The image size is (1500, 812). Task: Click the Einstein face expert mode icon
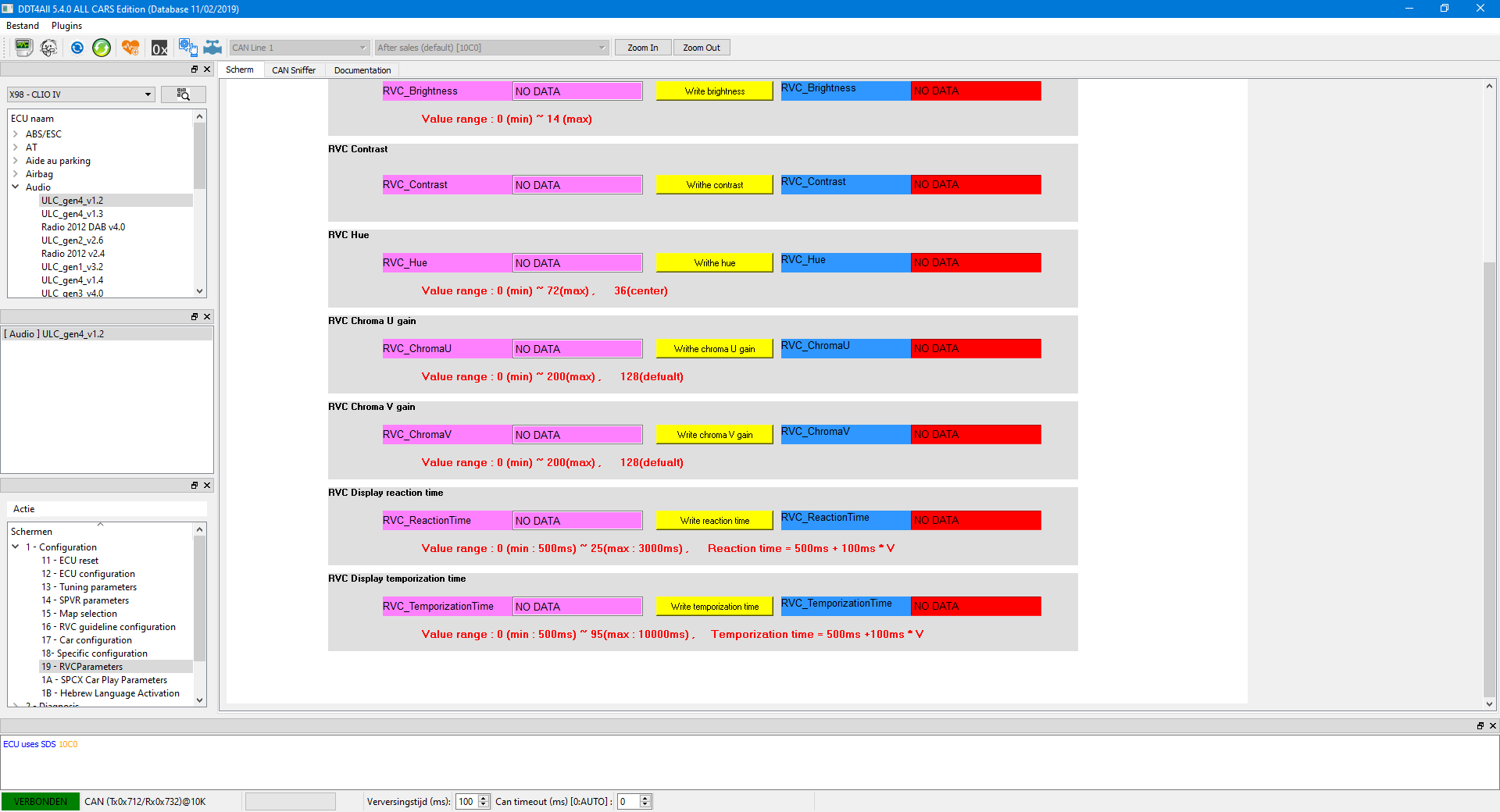tap(49, 48)
